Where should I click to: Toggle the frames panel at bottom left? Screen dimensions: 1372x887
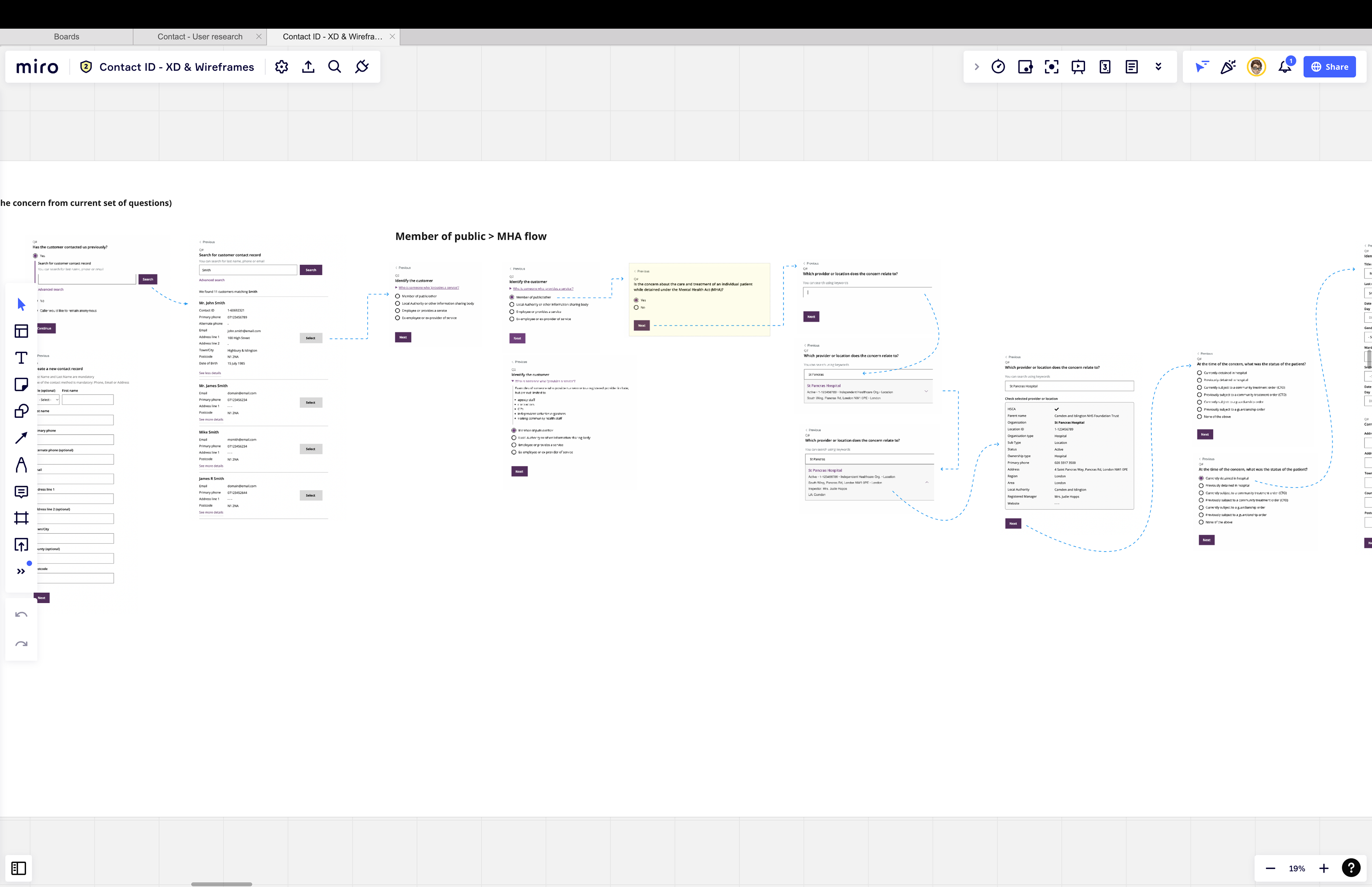[x=19, y=868]
